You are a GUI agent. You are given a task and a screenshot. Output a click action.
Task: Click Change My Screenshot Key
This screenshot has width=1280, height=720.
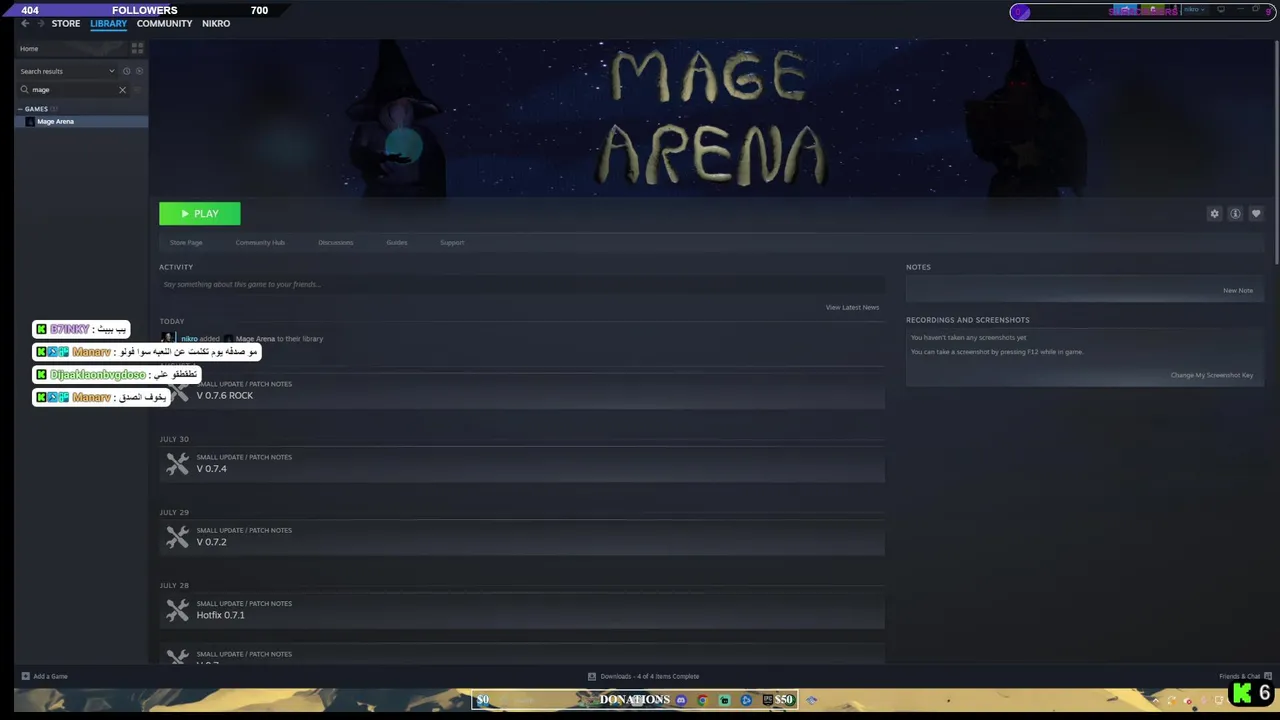(x=1211, y=375)
